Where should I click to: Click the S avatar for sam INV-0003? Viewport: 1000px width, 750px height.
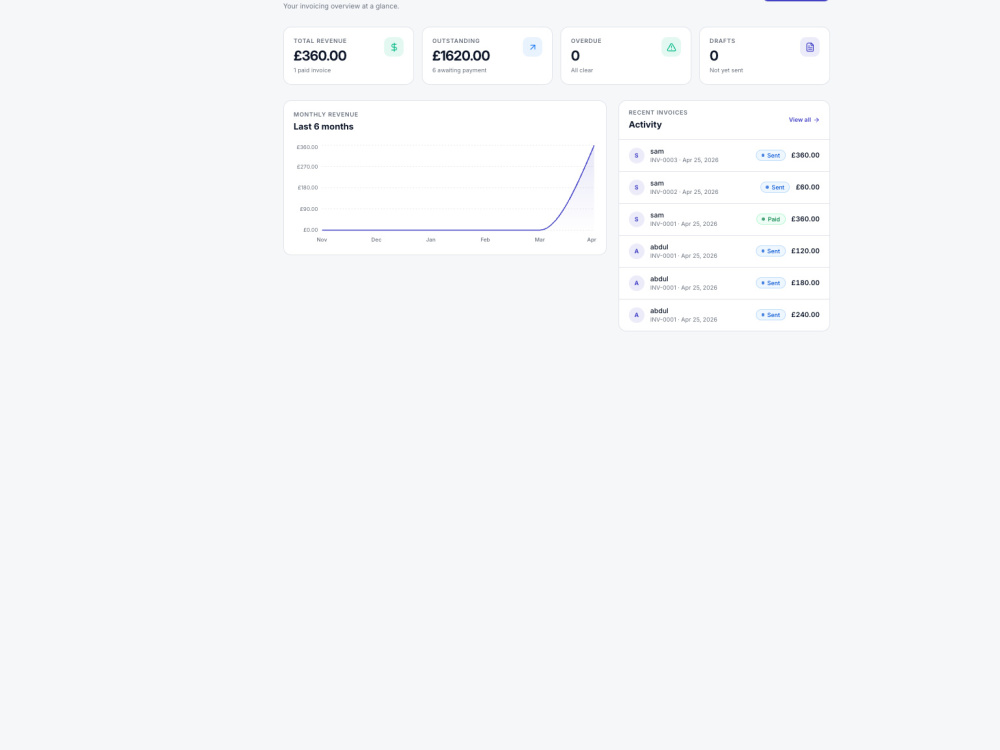click(x=636, y=156)
